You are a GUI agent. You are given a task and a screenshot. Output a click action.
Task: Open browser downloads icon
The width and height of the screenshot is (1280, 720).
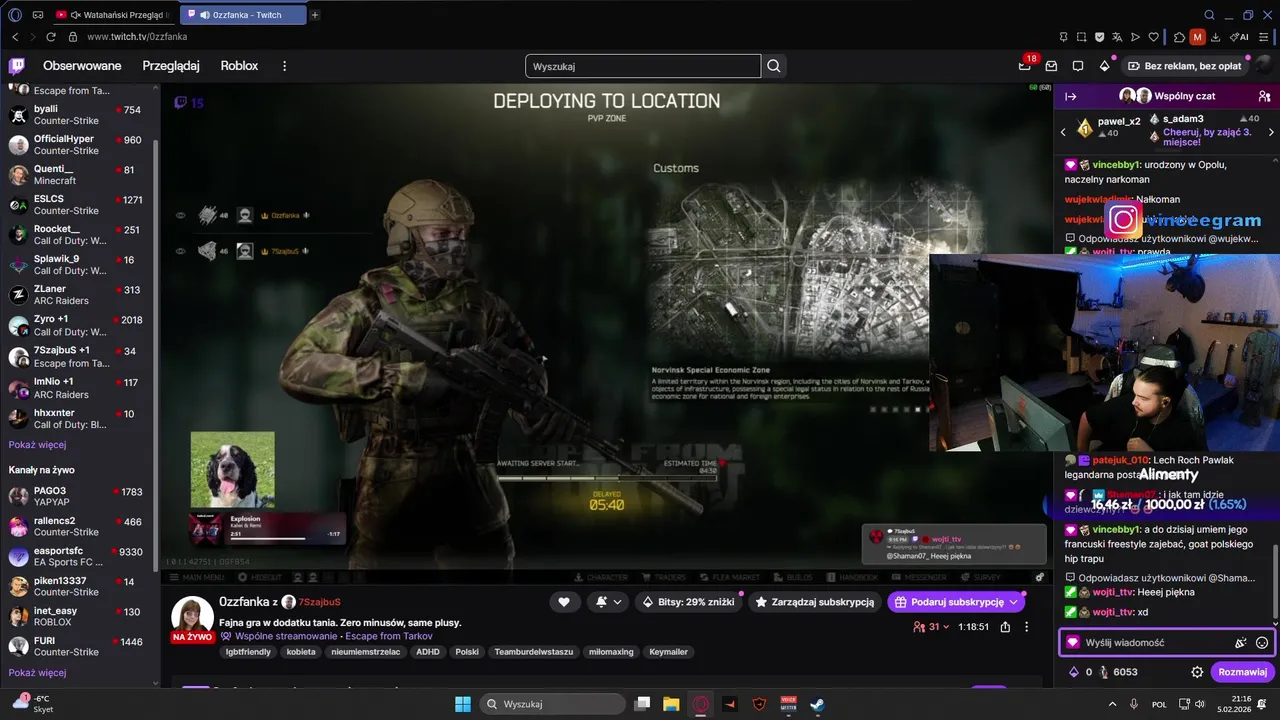(x=1215, y=37)
